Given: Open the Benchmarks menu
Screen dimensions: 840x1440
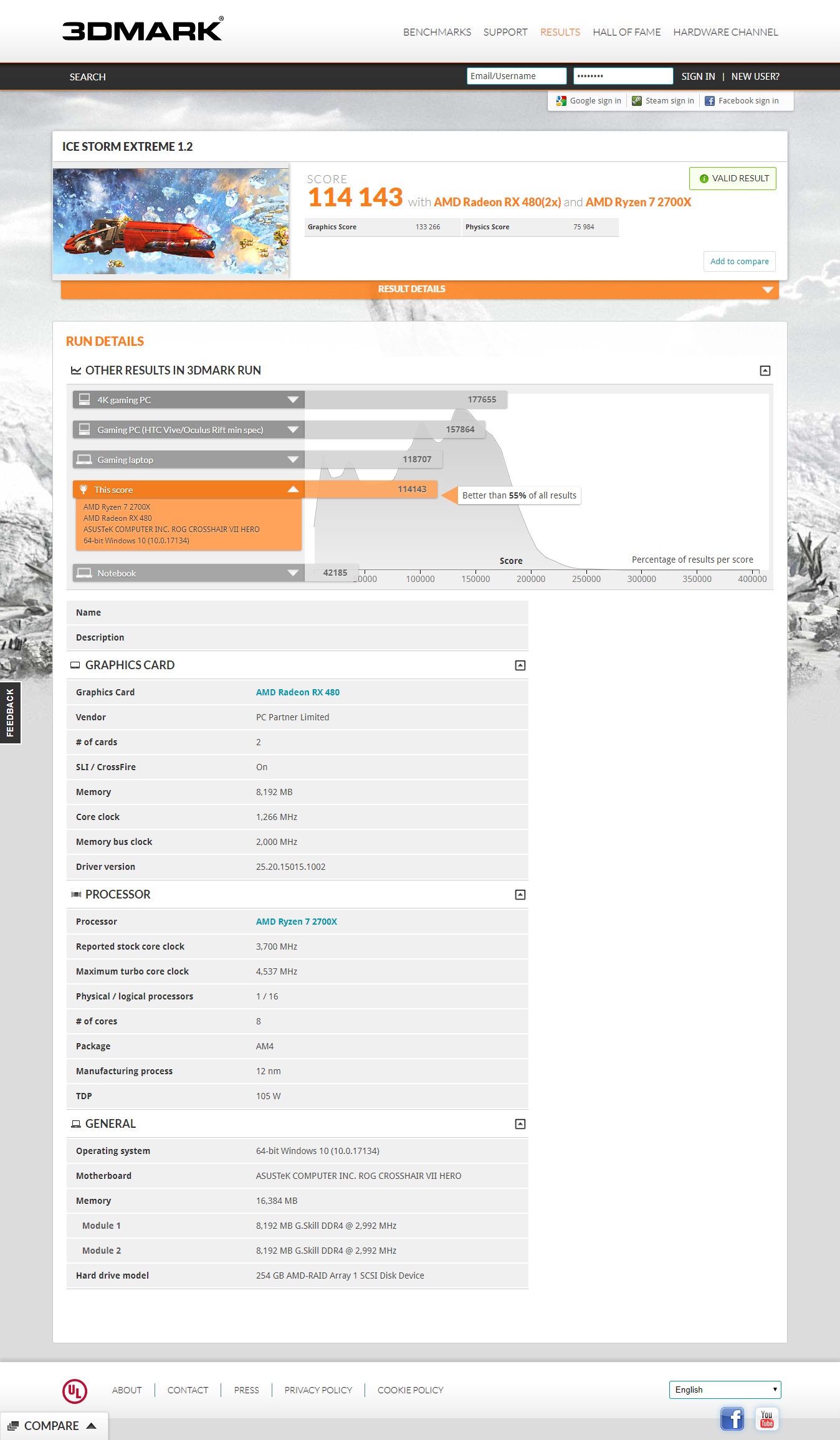Looking at the screenshot, I should (437, 32).
